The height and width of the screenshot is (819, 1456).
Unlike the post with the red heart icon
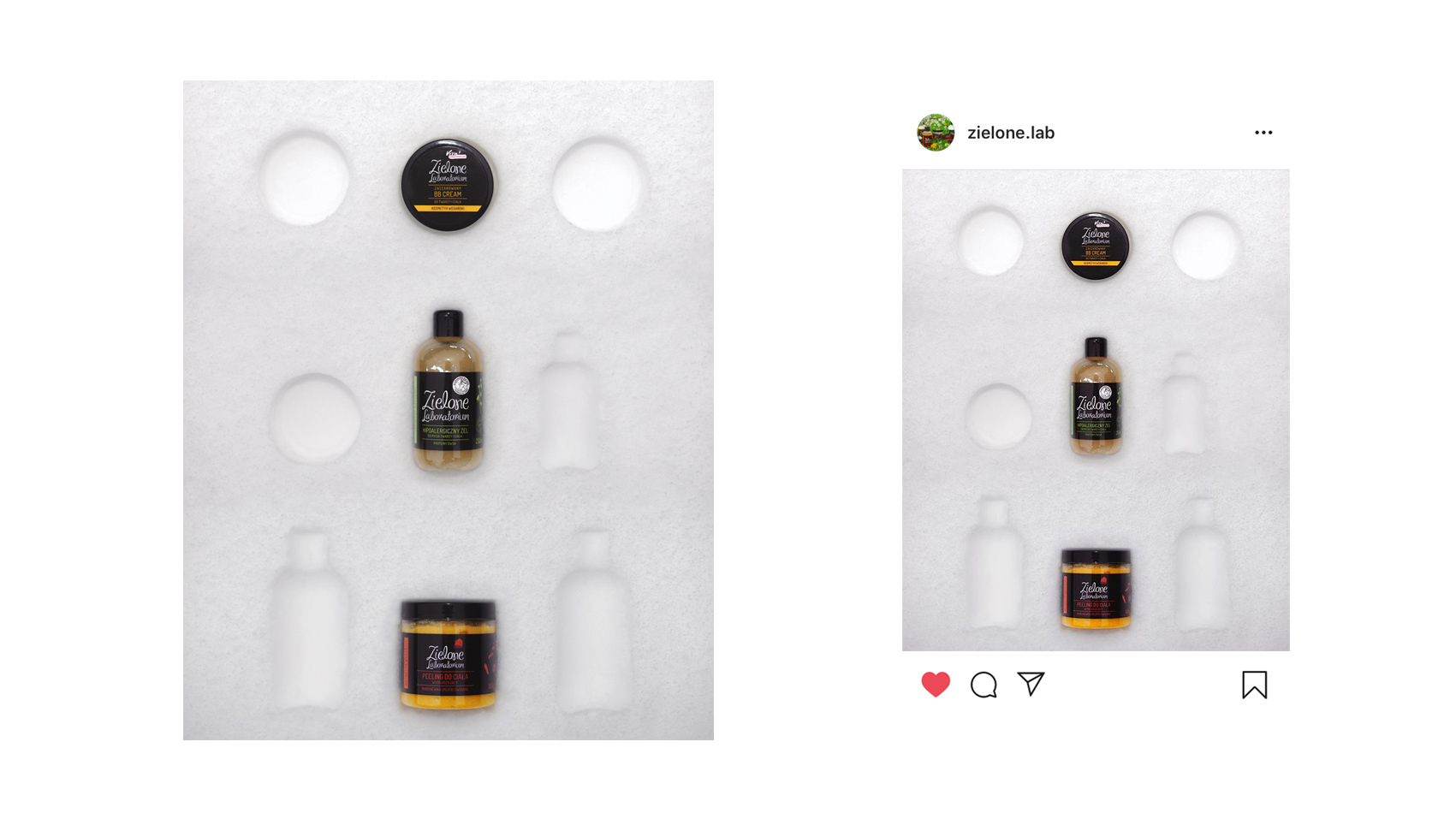(x=936, y=685)
